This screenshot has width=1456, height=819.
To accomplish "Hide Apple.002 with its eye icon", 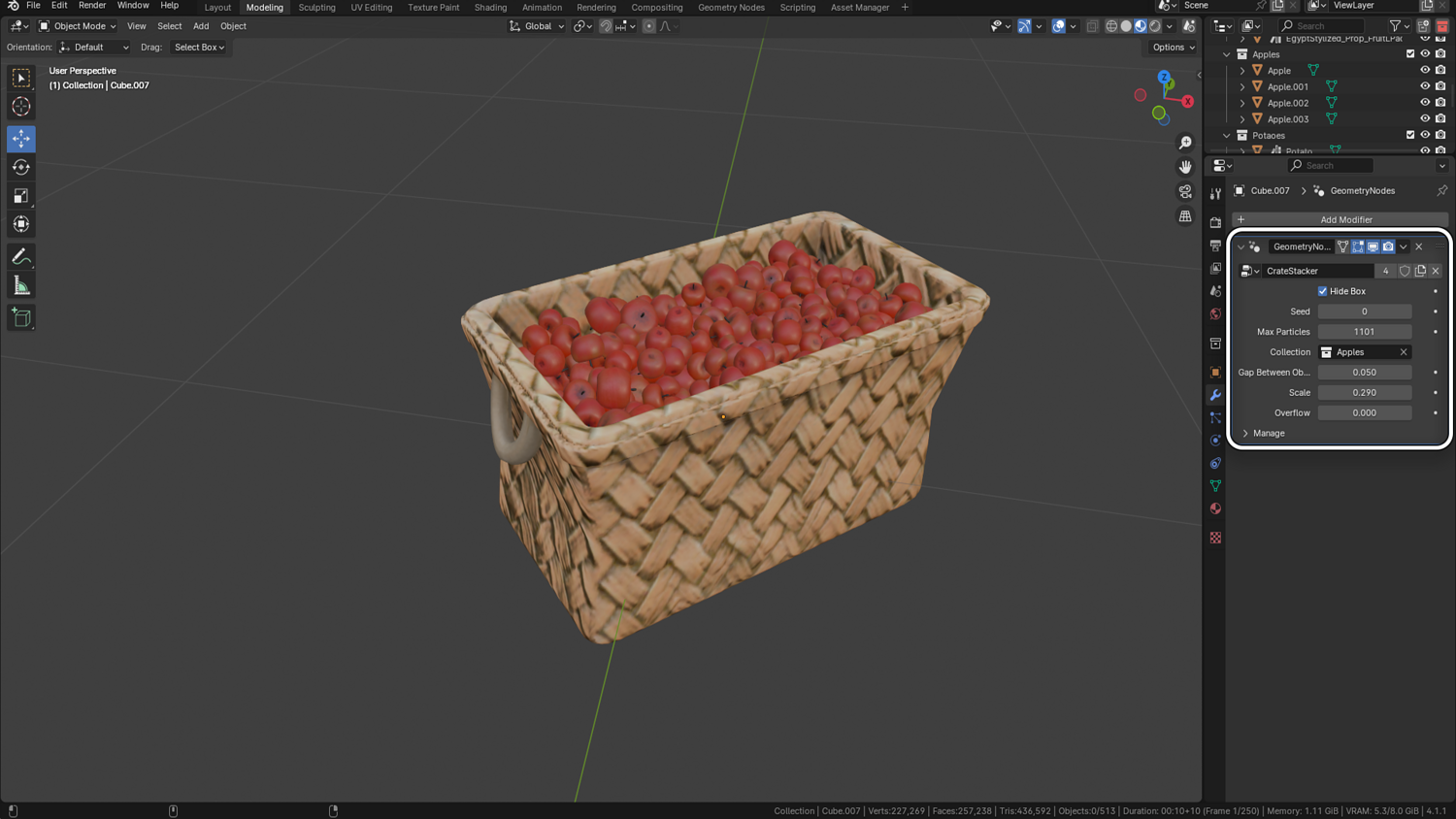I will 1425,103.
